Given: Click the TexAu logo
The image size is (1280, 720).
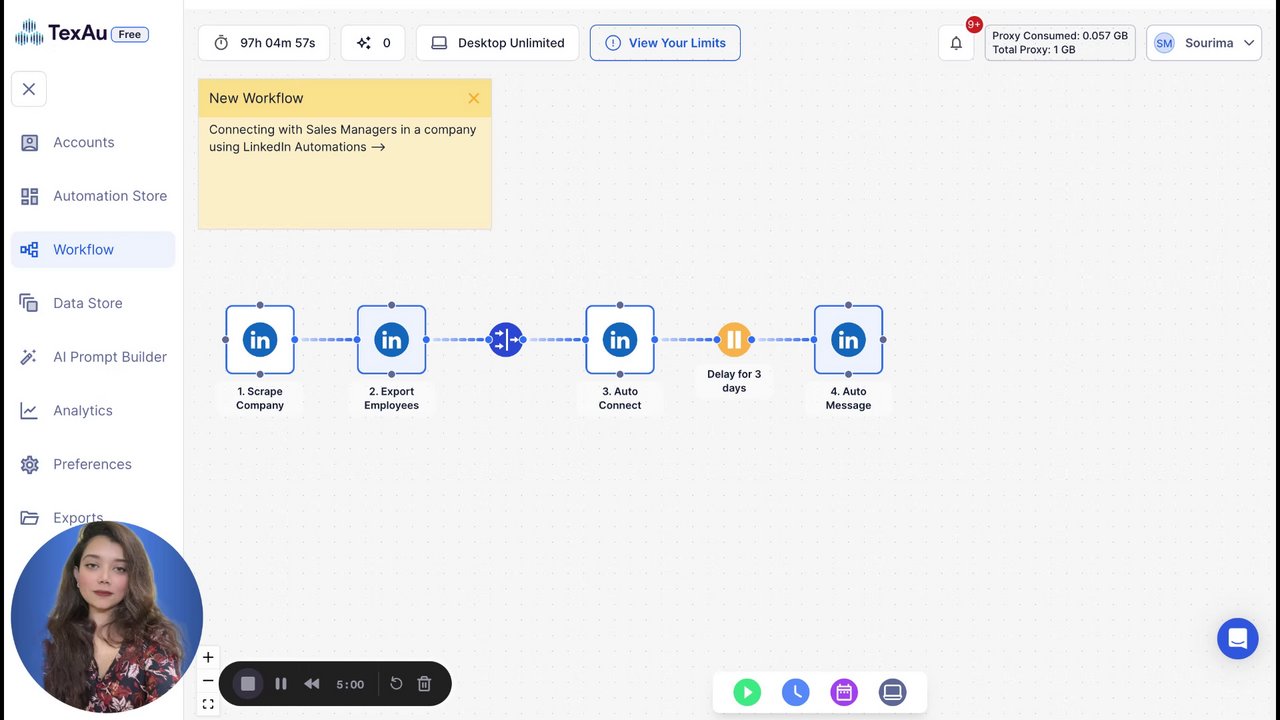Looking at the screenshot, I should (61, 33).
